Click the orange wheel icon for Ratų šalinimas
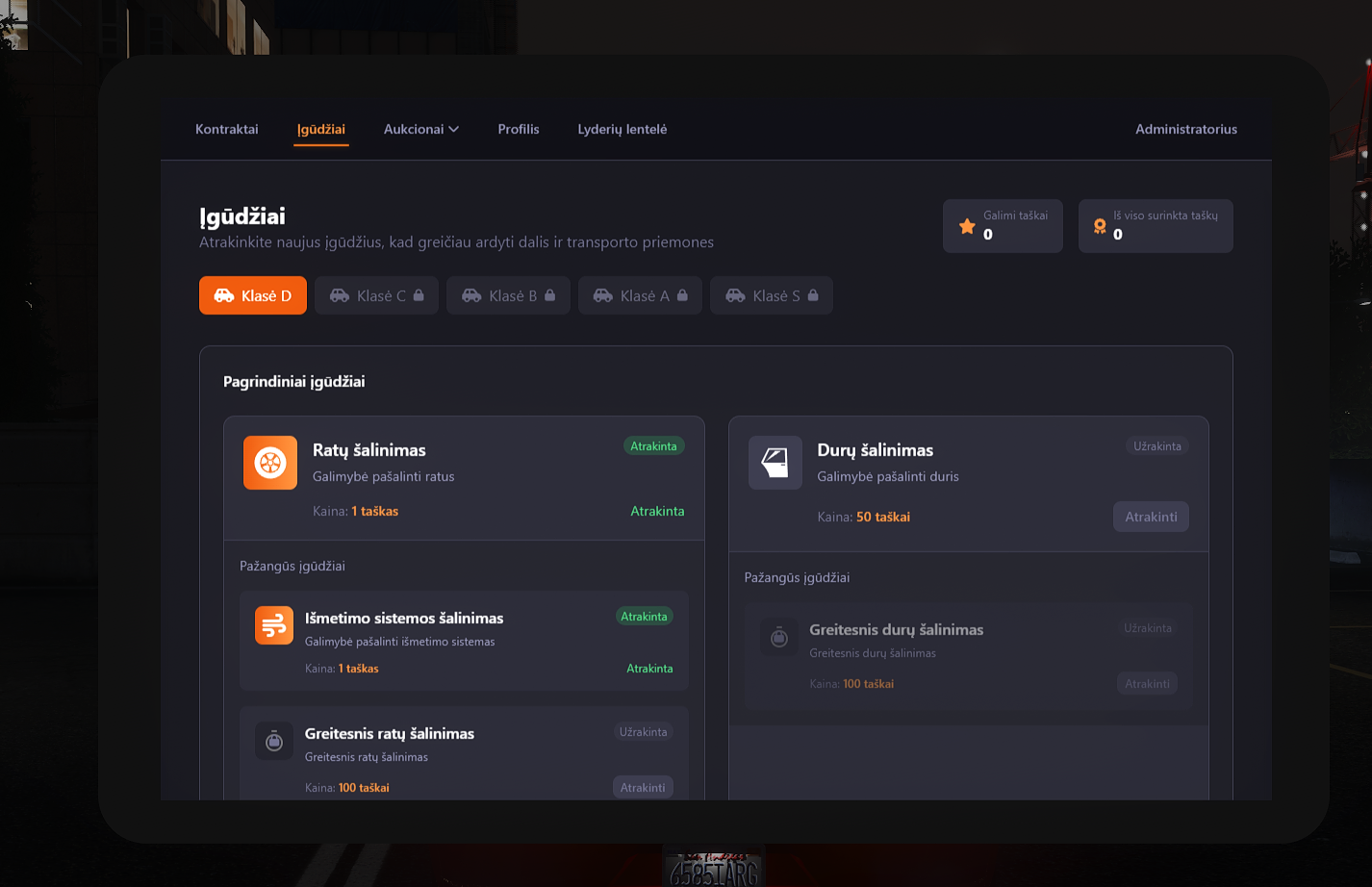1372x887 pixels. (x=270, y=463)
